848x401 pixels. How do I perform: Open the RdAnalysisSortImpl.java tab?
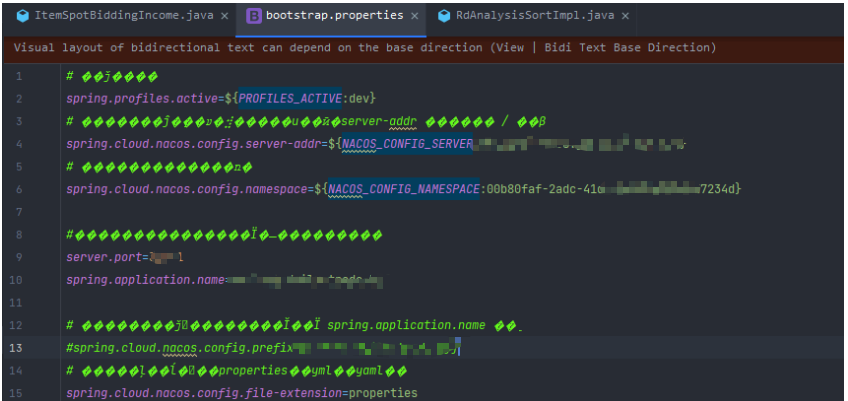535,16
